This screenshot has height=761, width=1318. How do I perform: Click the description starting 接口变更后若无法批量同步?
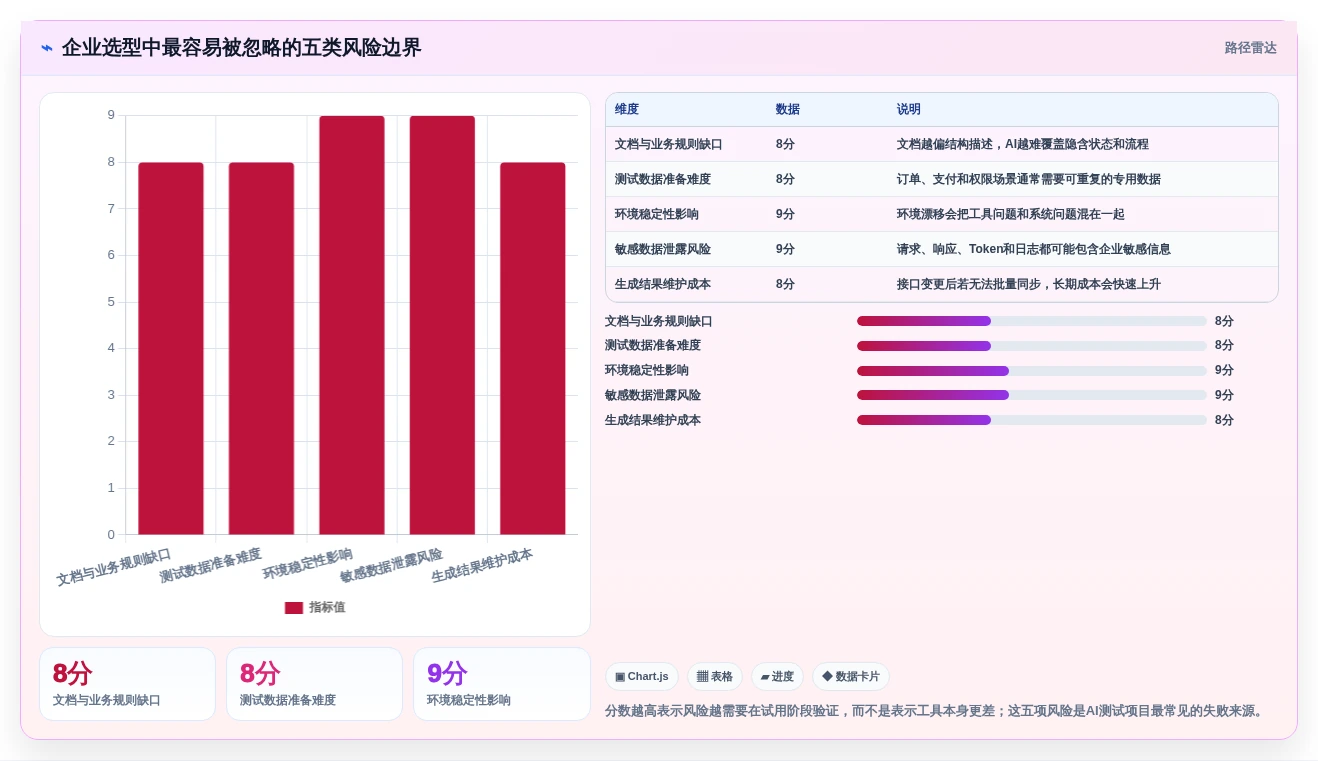coord(1029,285)
